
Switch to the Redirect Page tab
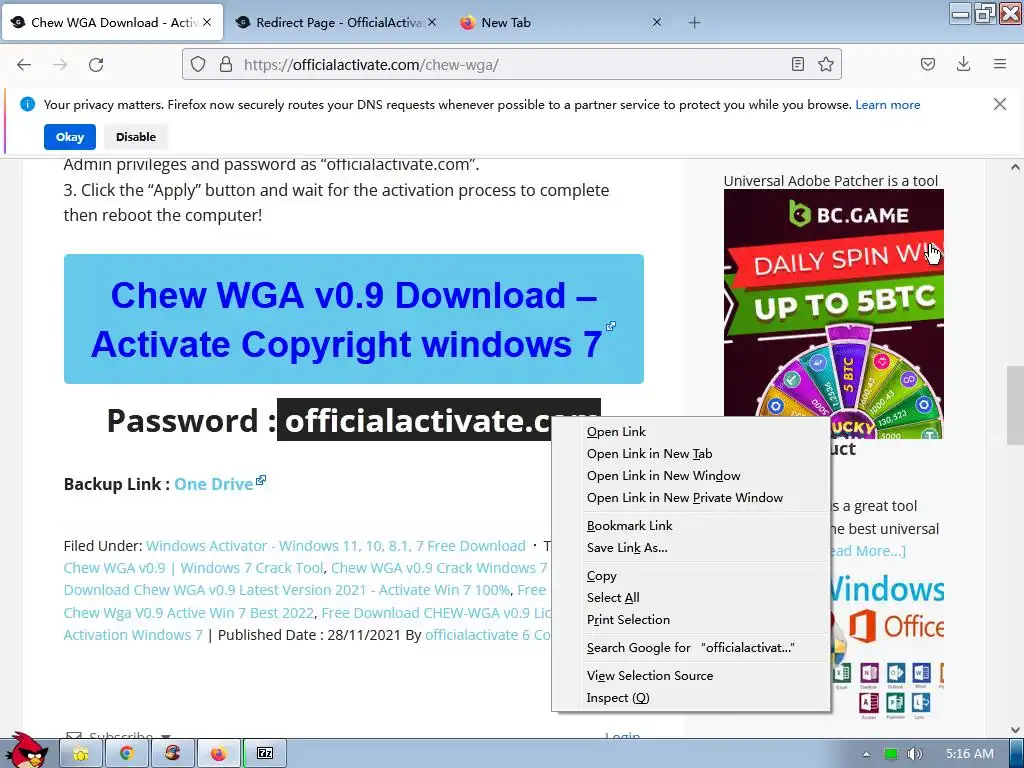coord(336,22)
